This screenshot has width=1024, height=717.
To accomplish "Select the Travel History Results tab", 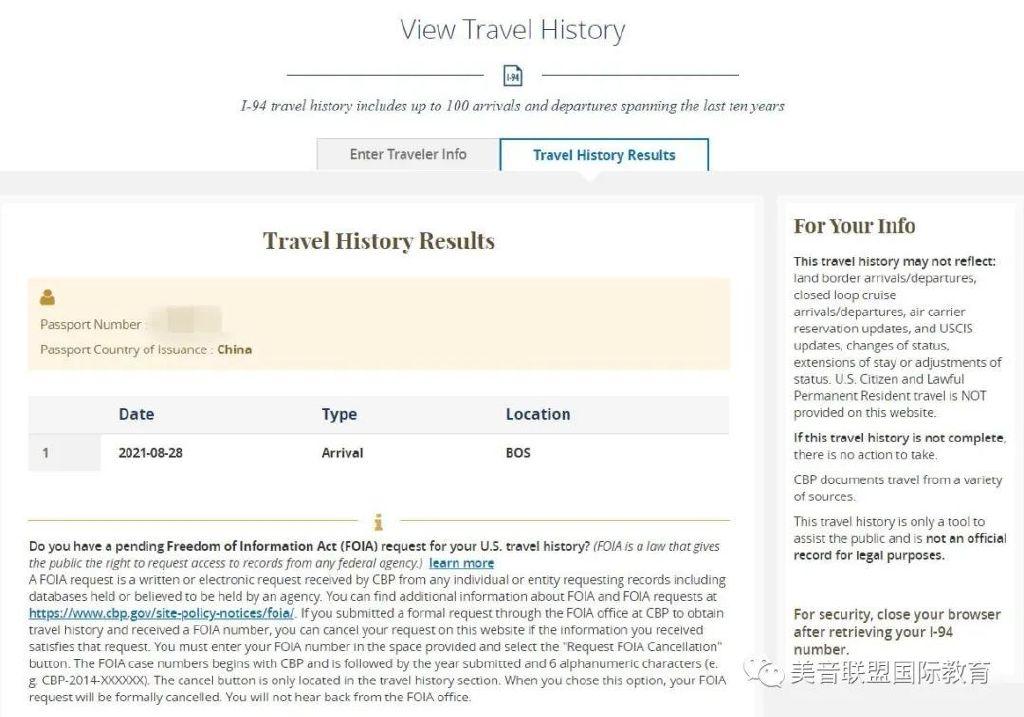I will pyautogui.click(x=604, y=155).
